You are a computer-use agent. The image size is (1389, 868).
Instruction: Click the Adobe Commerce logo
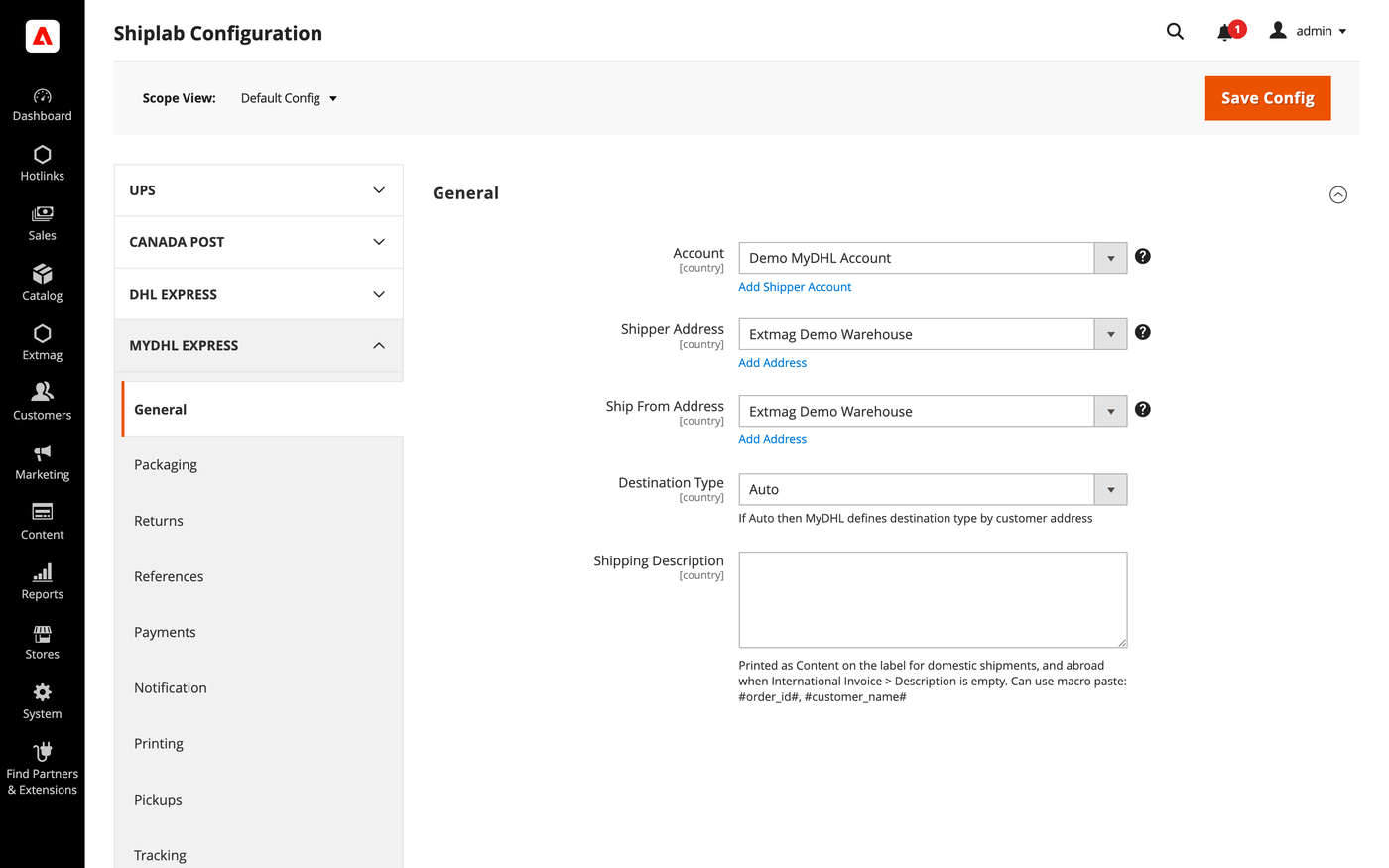(x=42, y=36)
